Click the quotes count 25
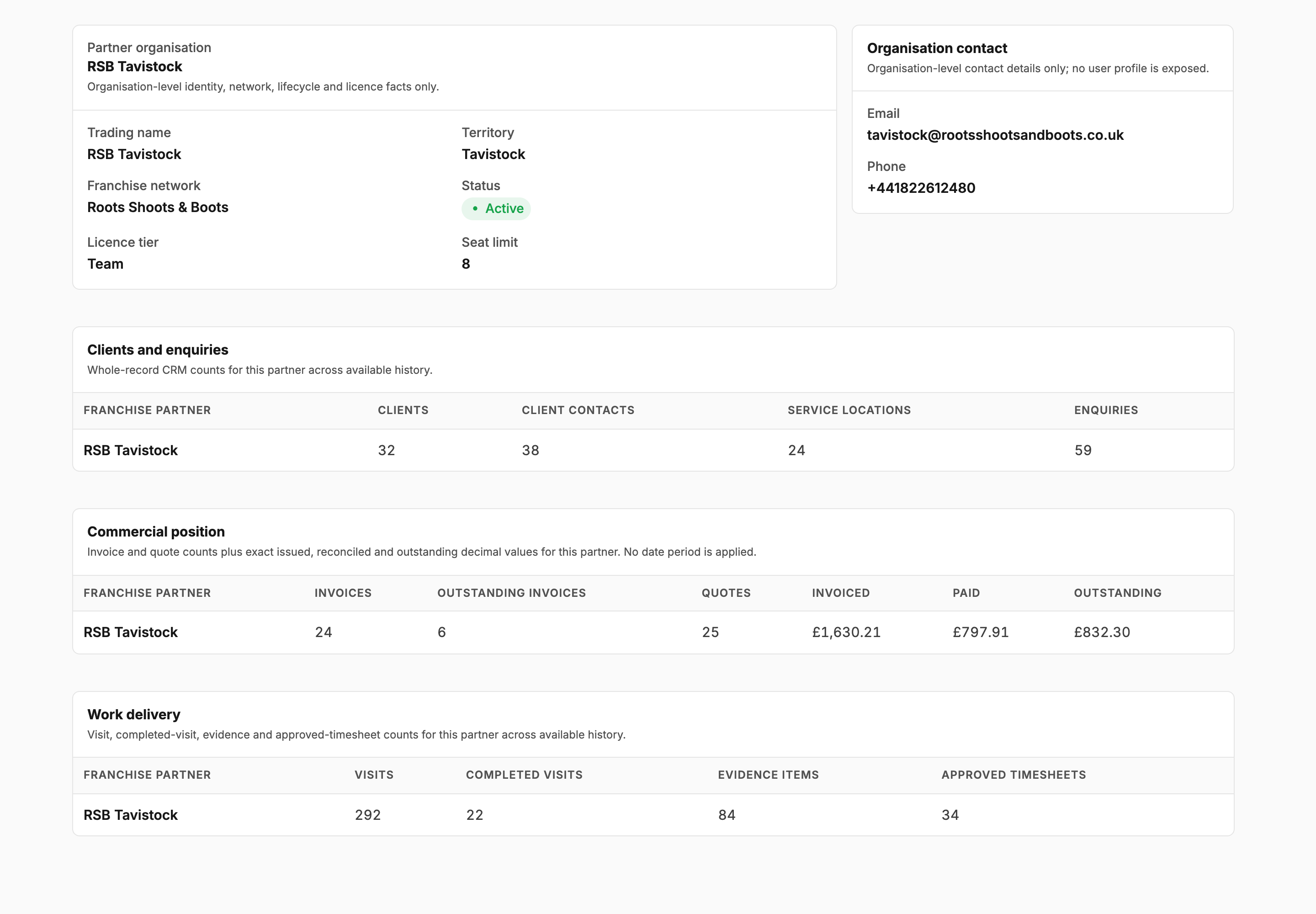1316x914 pixels. (710, 632)
